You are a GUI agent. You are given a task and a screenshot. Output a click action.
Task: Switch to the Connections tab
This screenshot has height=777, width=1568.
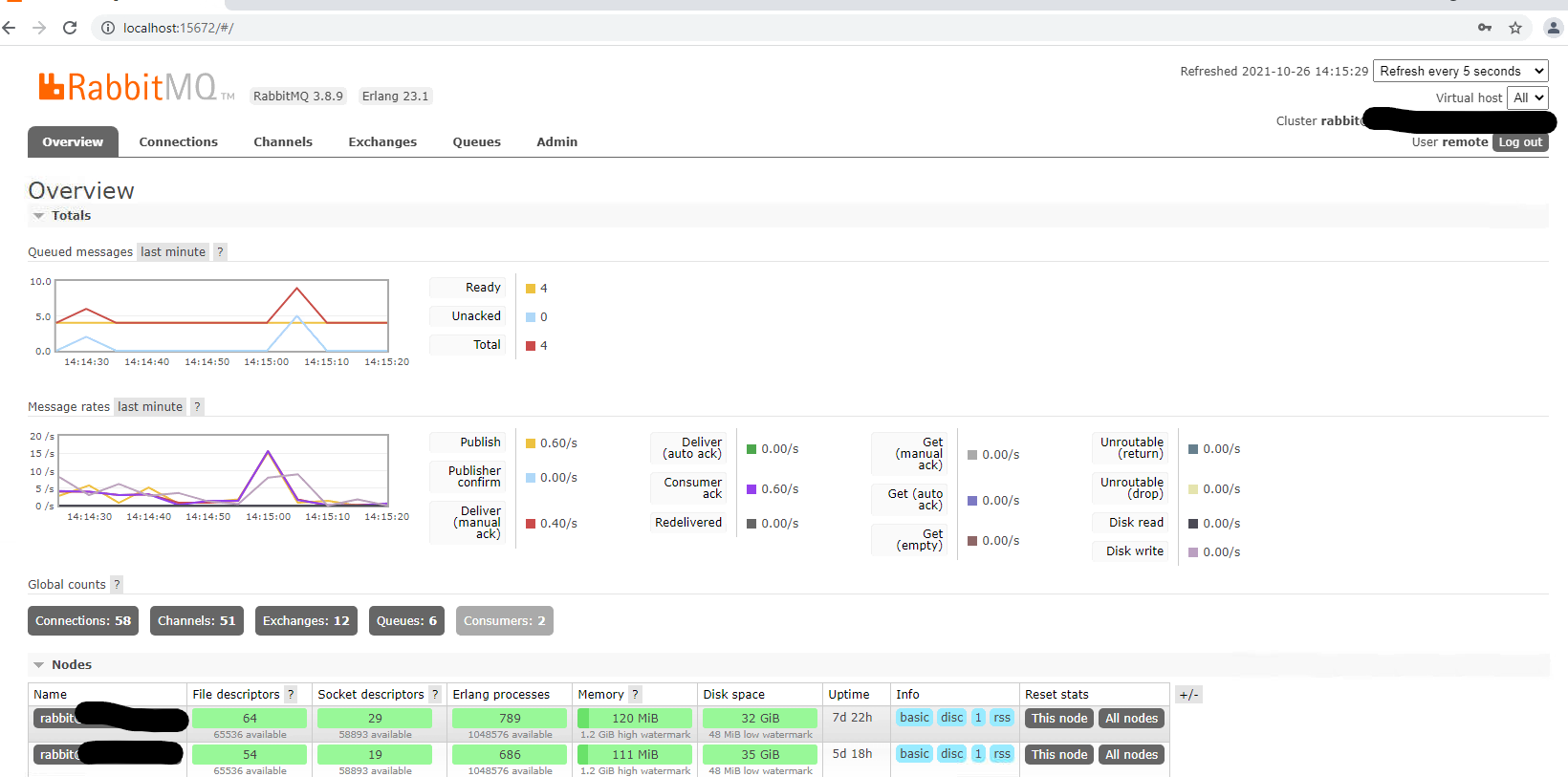pyautogui.click(x=179, y=141)
